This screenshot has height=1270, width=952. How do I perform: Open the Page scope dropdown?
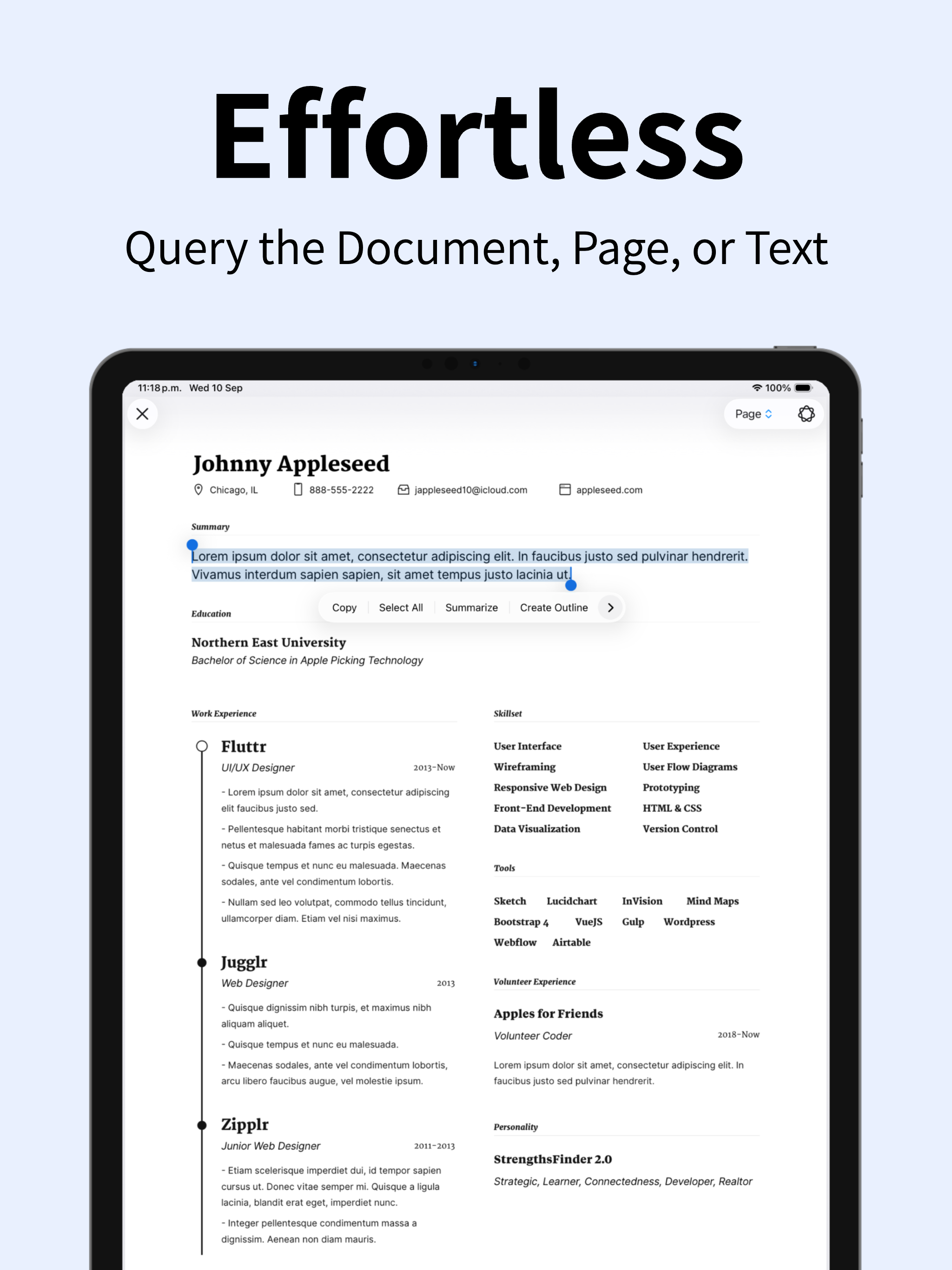(x=754, y=414)
